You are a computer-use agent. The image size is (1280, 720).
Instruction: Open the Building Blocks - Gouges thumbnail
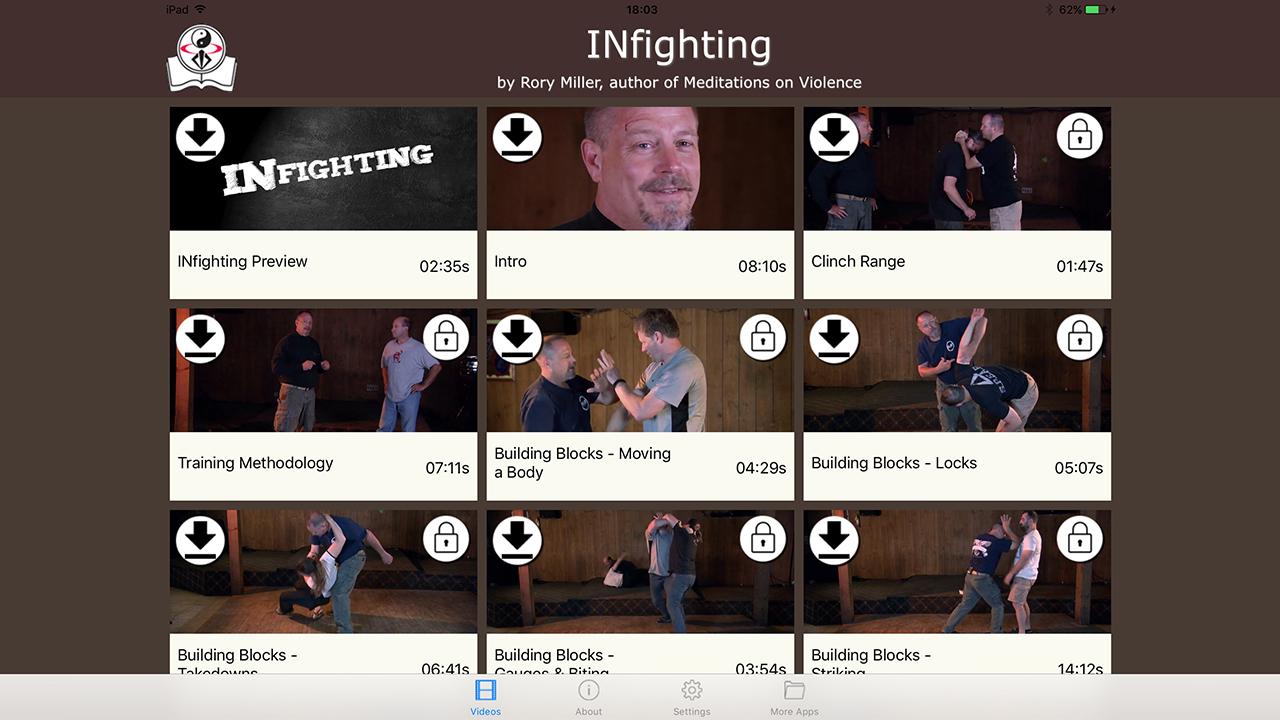(x=640, y=572)
